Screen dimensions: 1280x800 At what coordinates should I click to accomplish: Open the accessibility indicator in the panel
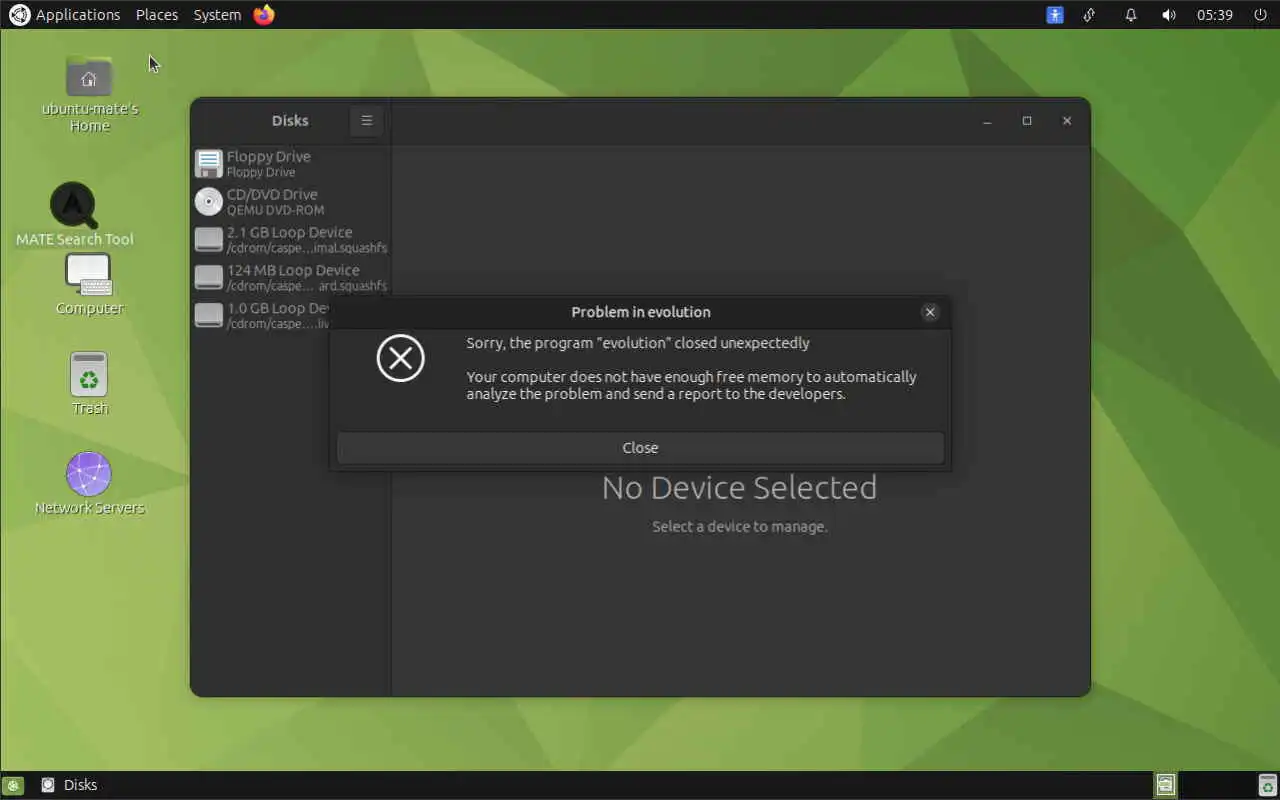coord(1055,15)
